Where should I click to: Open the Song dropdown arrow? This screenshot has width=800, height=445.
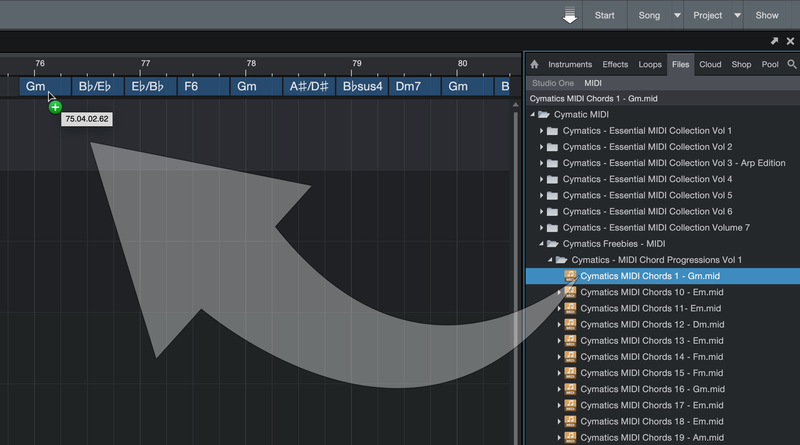[x=677, y=15]
